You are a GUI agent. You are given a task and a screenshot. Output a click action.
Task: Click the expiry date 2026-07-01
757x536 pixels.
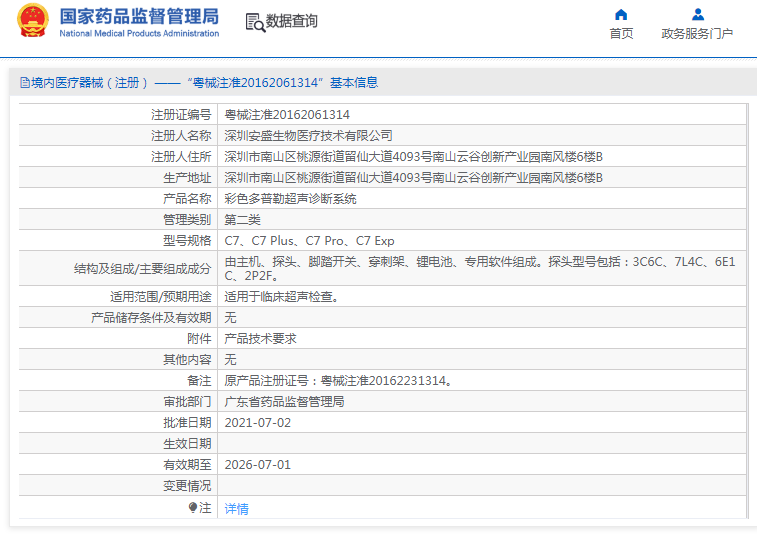tap(257, 465)
